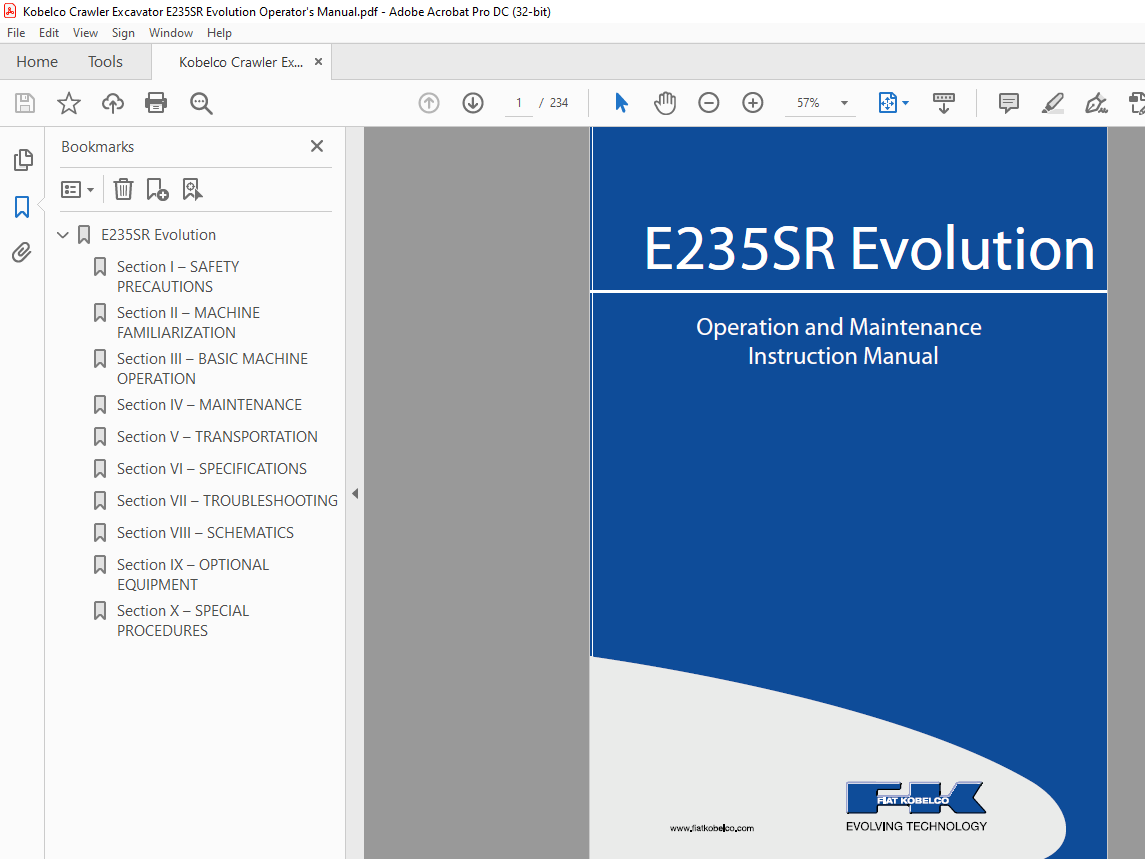Screen dimensions: 1145x859
Task: Click the zoom in plus icon
Action: (753, 103)
